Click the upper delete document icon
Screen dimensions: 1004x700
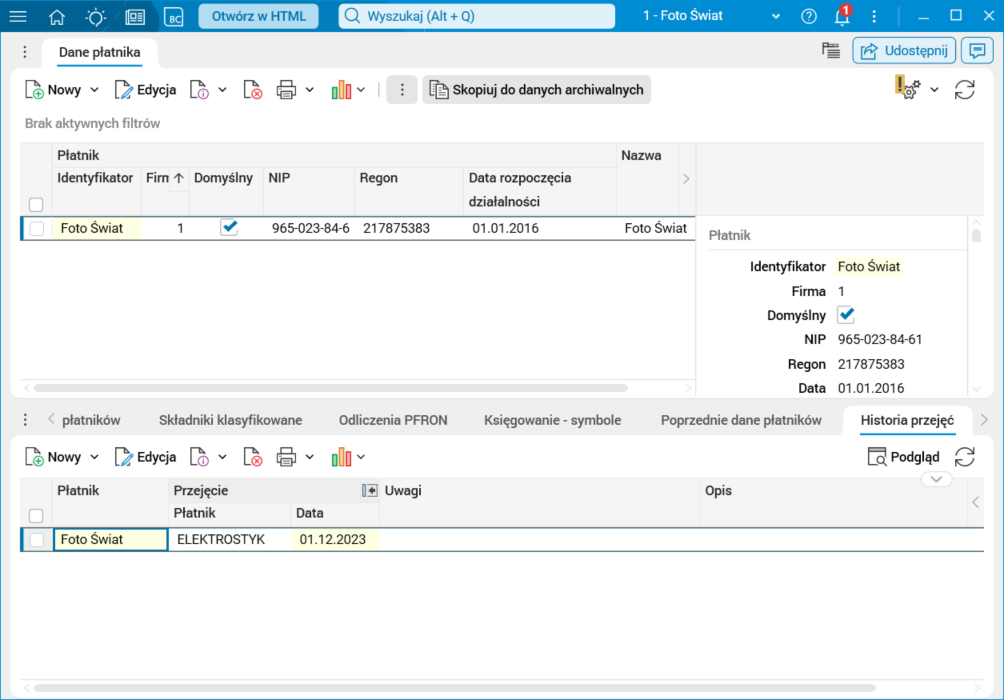tap(253, 90)
